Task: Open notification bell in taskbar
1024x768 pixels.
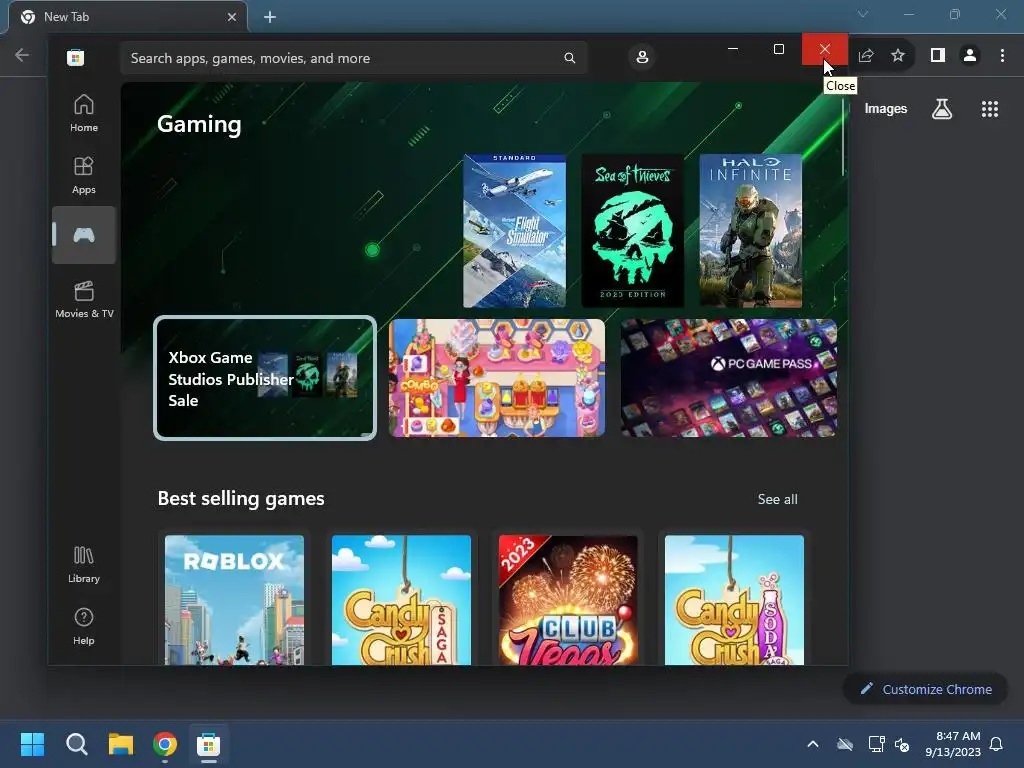Action: click(997, 744)
